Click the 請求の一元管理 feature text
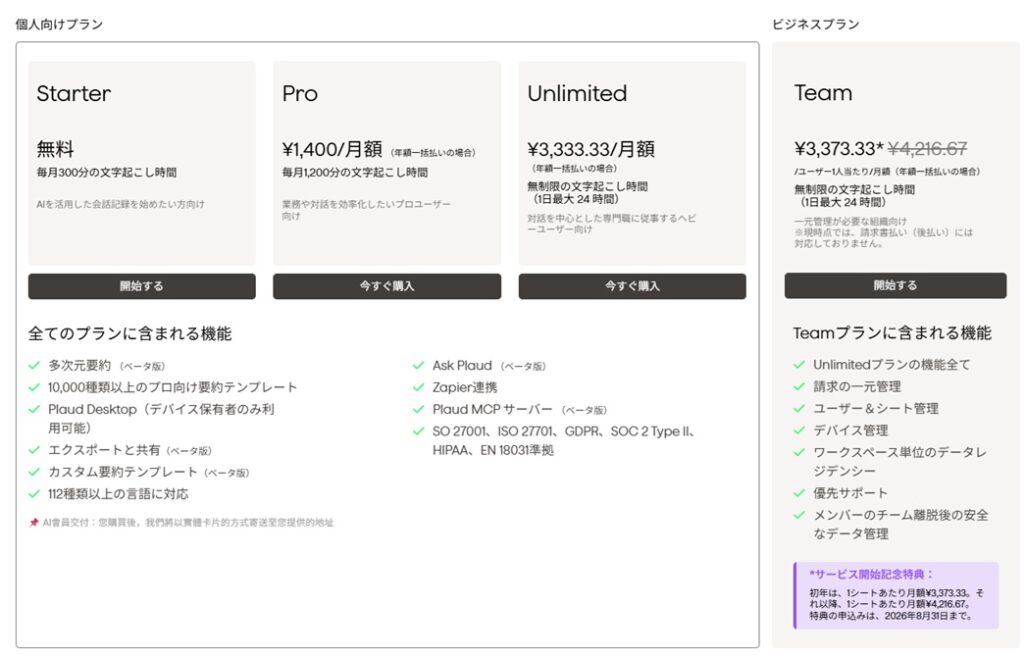The width and height of the screenshot is (1024, 656). [x=857, y=387]
